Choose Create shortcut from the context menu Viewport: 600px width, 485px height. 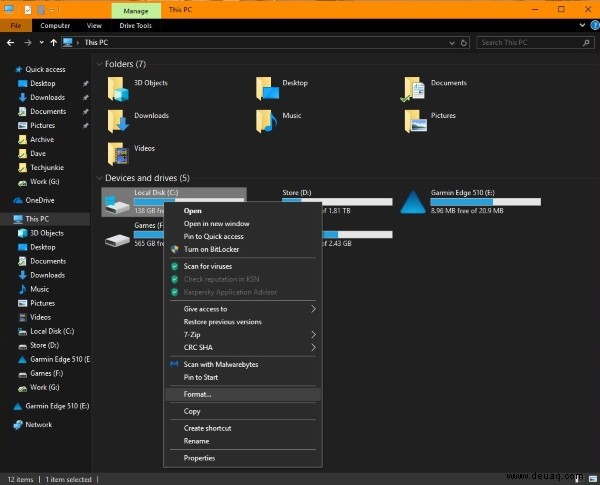pos(243,428)
